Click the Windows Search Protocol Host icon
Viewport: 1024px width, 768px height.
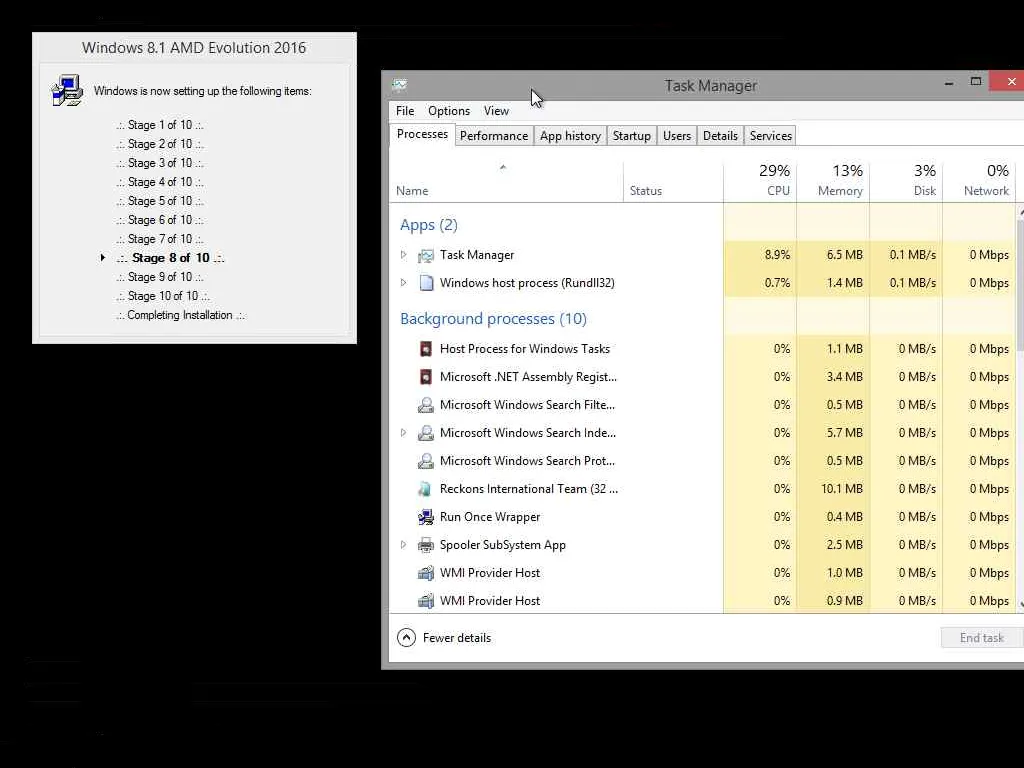point(426,461)
